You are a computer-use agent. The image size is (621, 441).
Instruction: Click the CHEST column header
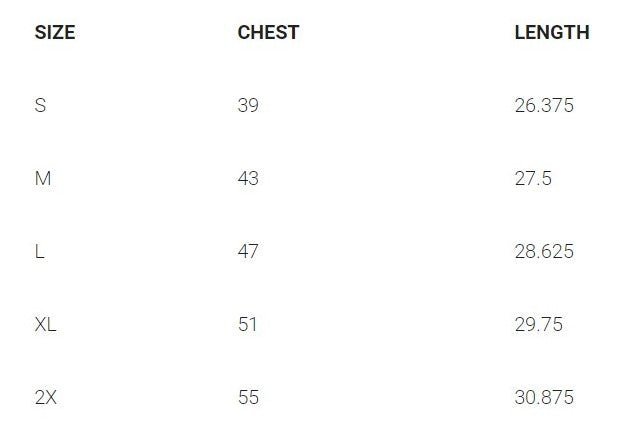[x=268, y=32]
